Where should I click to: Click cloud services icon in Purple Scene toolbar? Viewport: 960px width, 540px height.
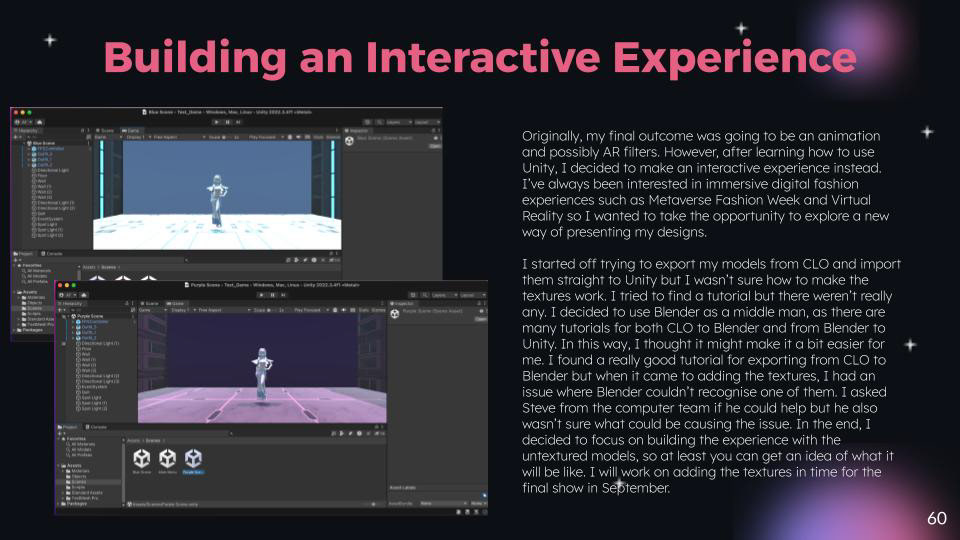84,295
